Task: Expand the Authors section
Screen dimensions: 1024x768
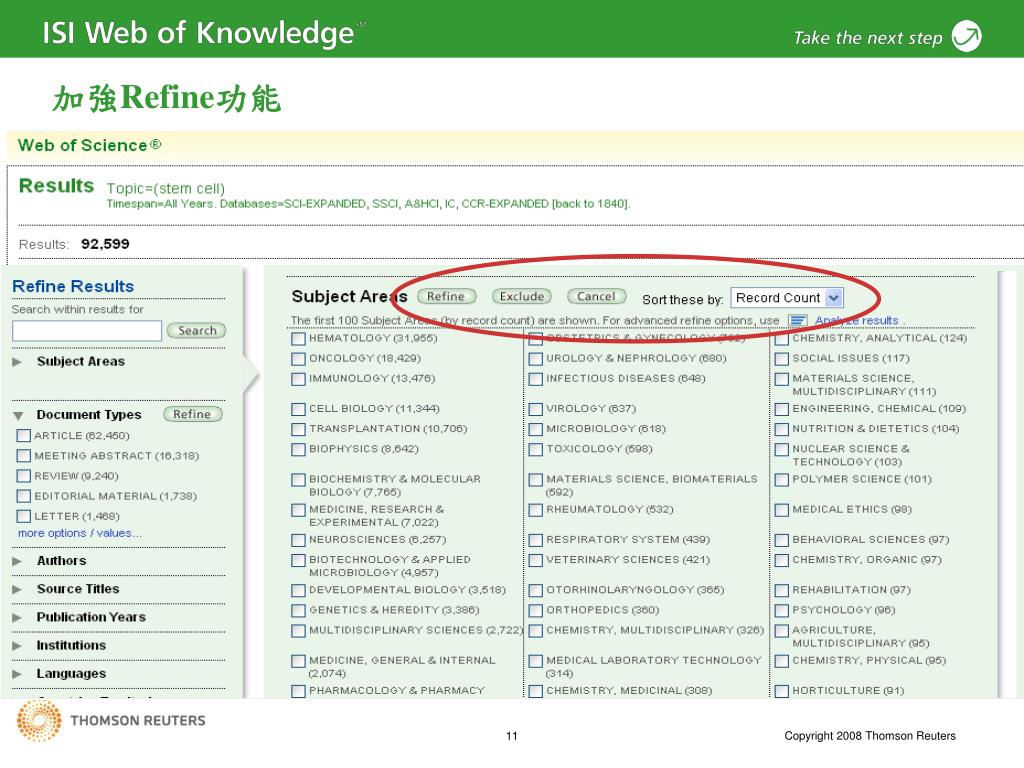Action: pos(18,561)
